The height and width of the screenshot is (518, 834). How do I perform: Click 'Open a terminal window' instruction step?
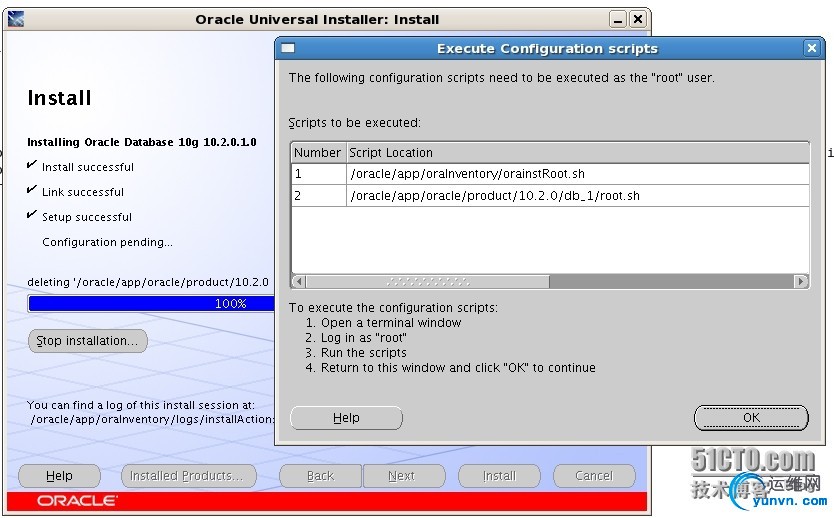(x=383, y=323)
